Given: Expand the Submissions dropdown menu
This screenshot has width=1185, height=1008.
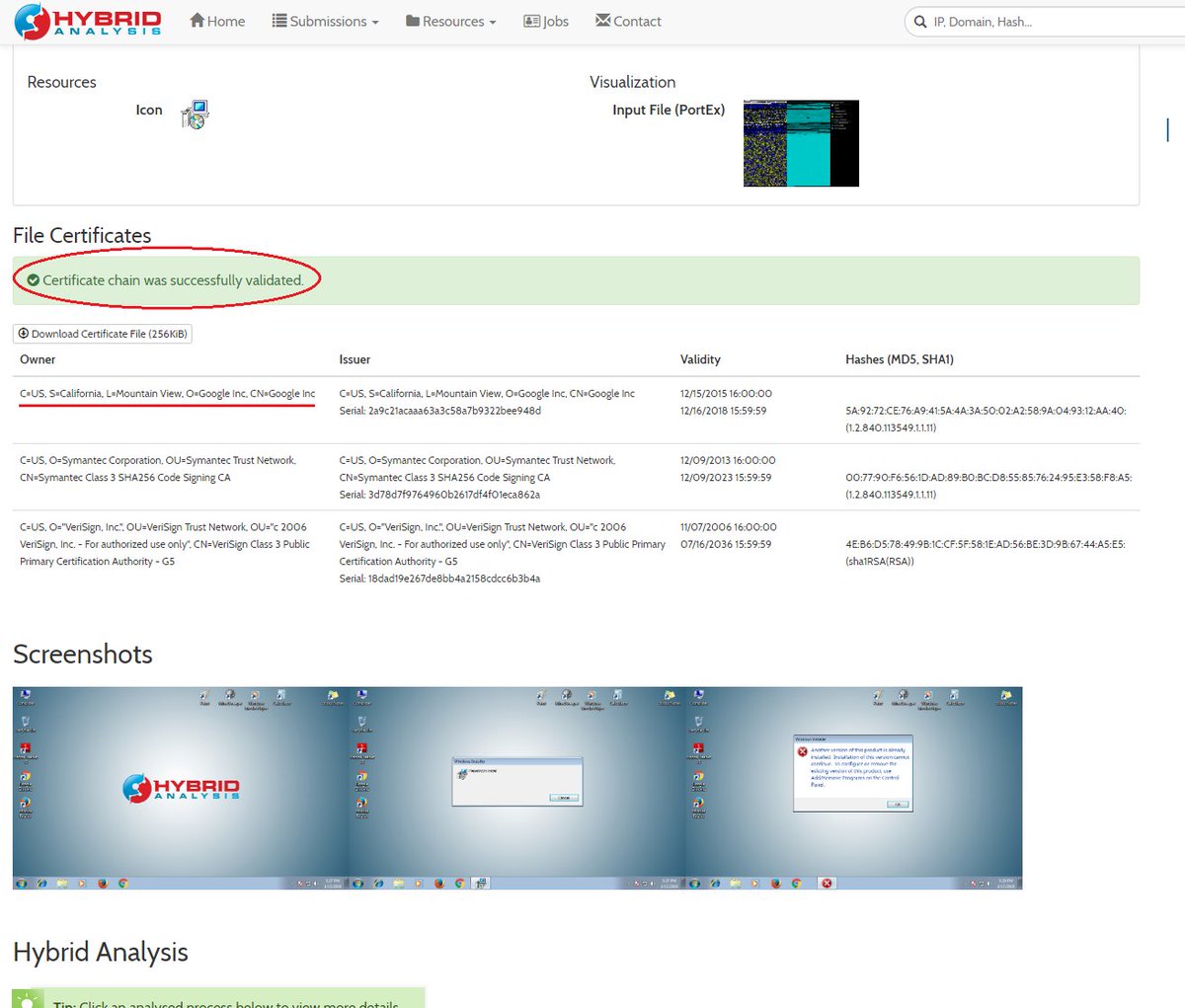Looking at the screenshot, I should click(326, 21).
